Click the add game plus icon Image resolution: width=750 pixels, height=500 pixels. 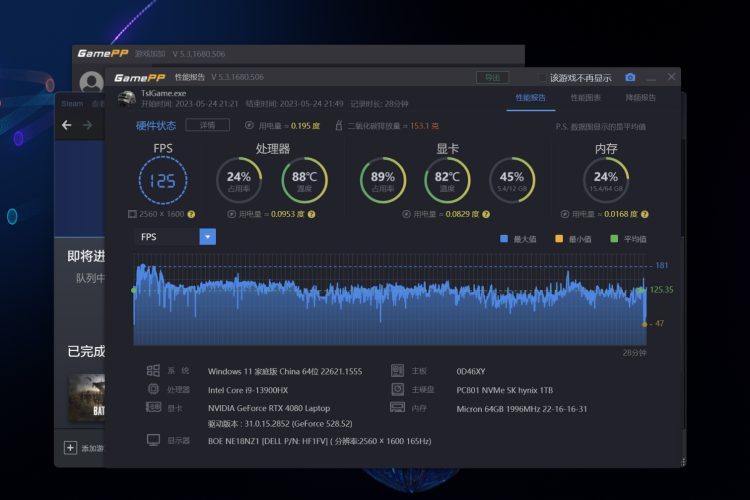point(70,448)
